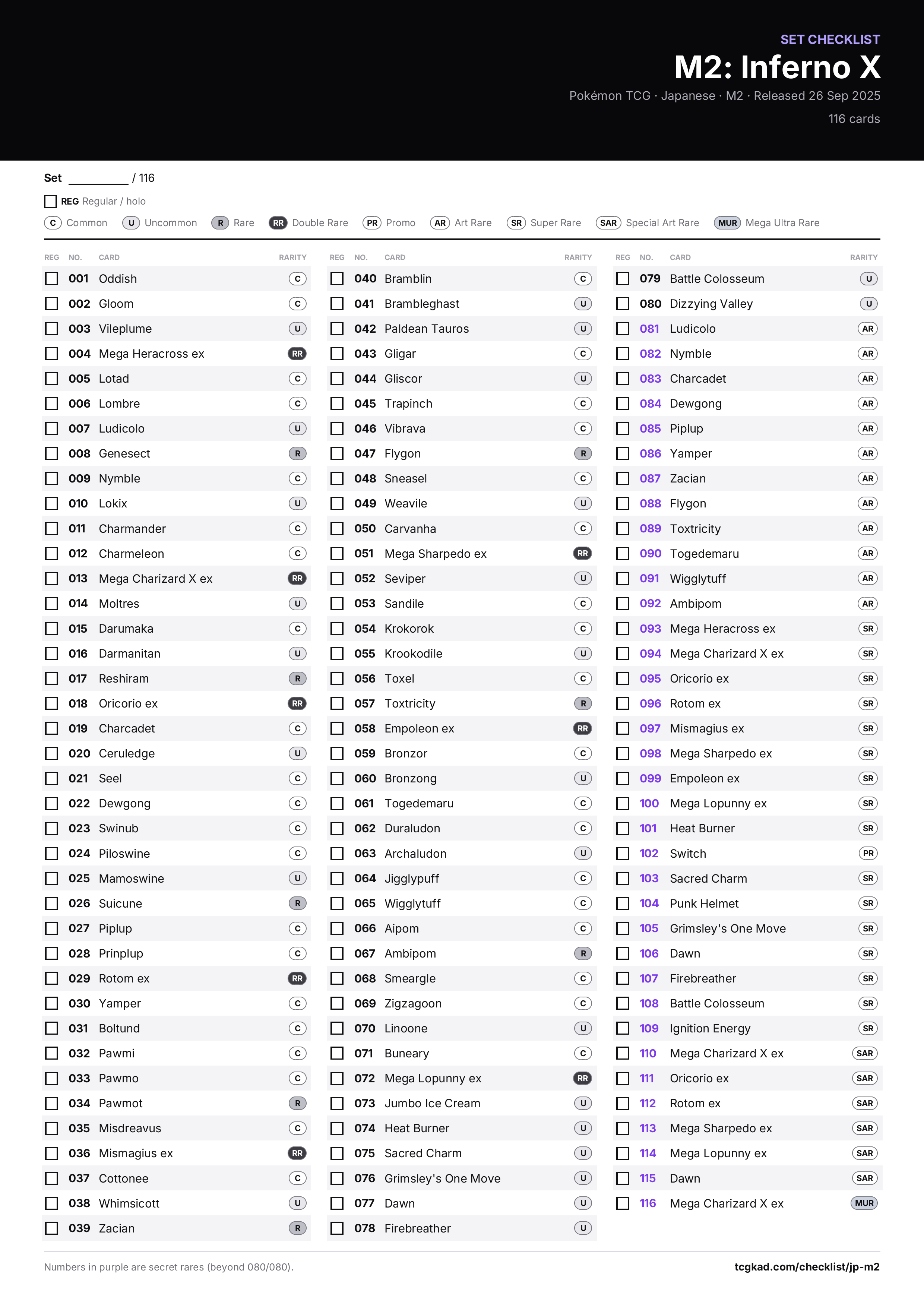Click the Promo PR legend badge

coord(372,222)
